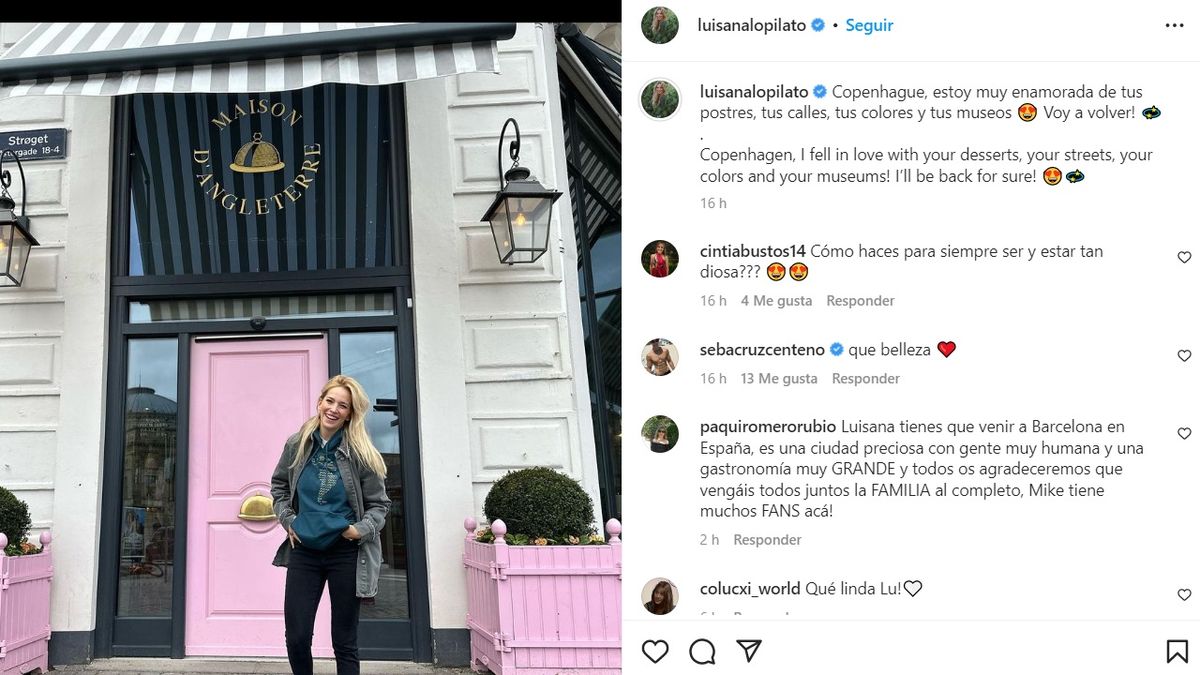This screenshot has height=675, width=1200.
Task: View the 4 Me gusta likes list
Action: point(776,301)
